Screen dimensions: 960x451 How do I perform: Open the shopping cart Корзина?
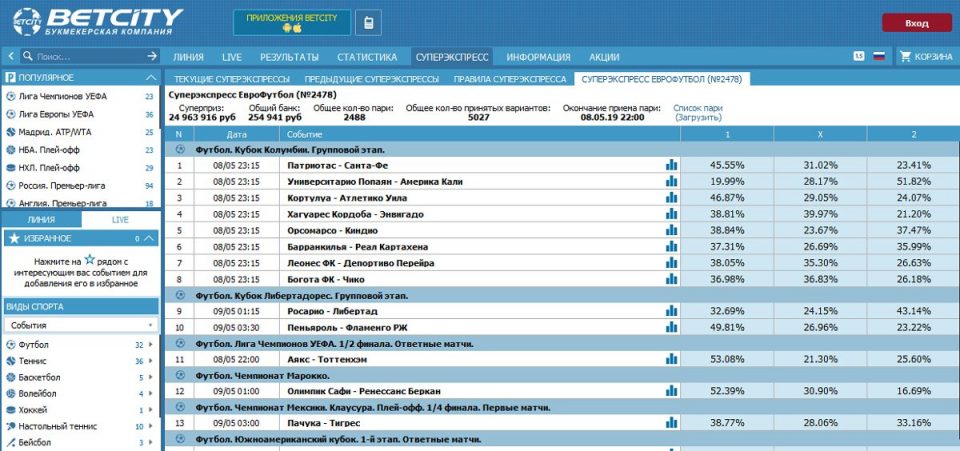click(x=925, y=57)
